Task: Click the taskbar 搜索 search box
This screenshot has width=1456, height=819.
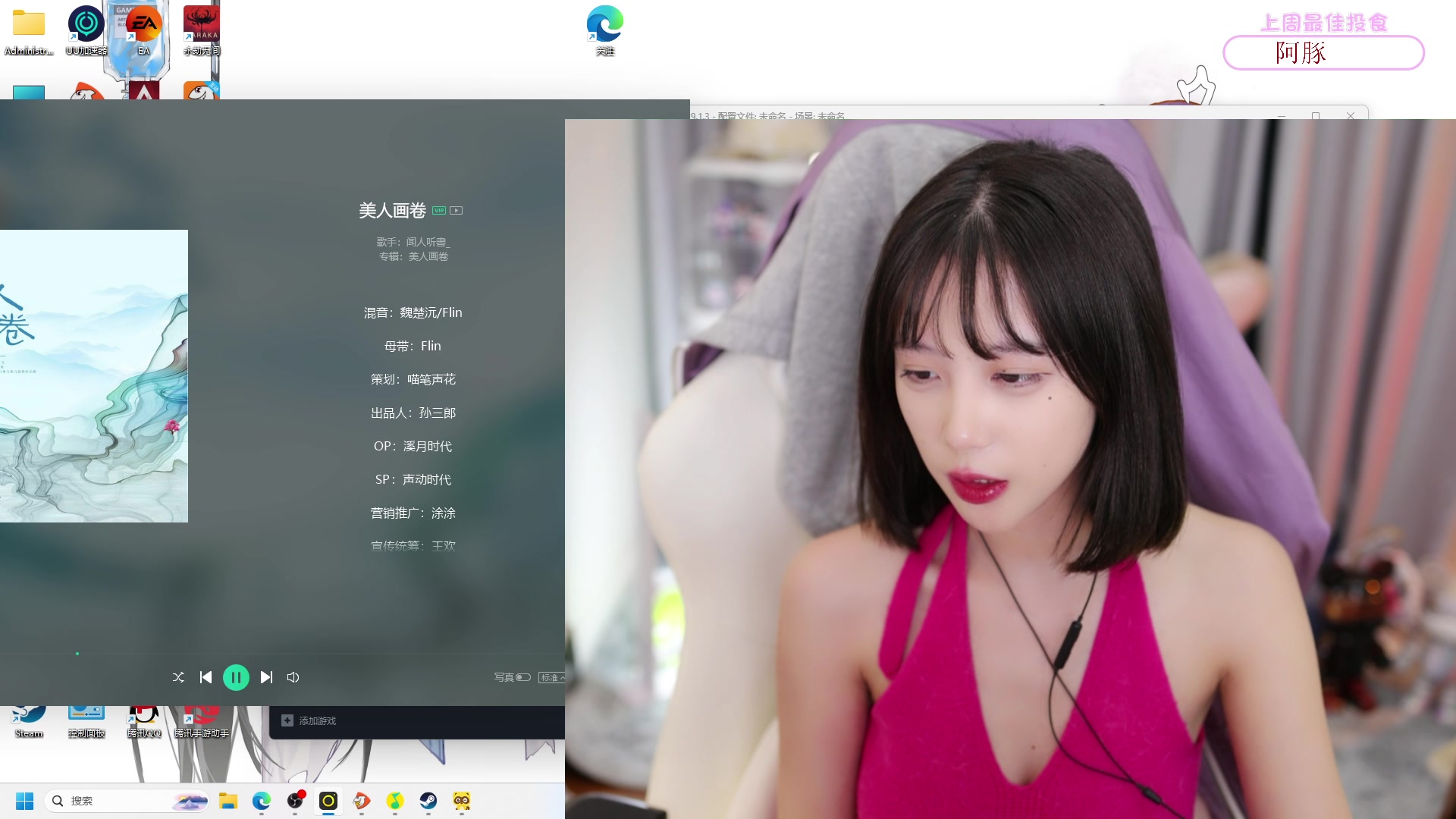Action: 127,801
